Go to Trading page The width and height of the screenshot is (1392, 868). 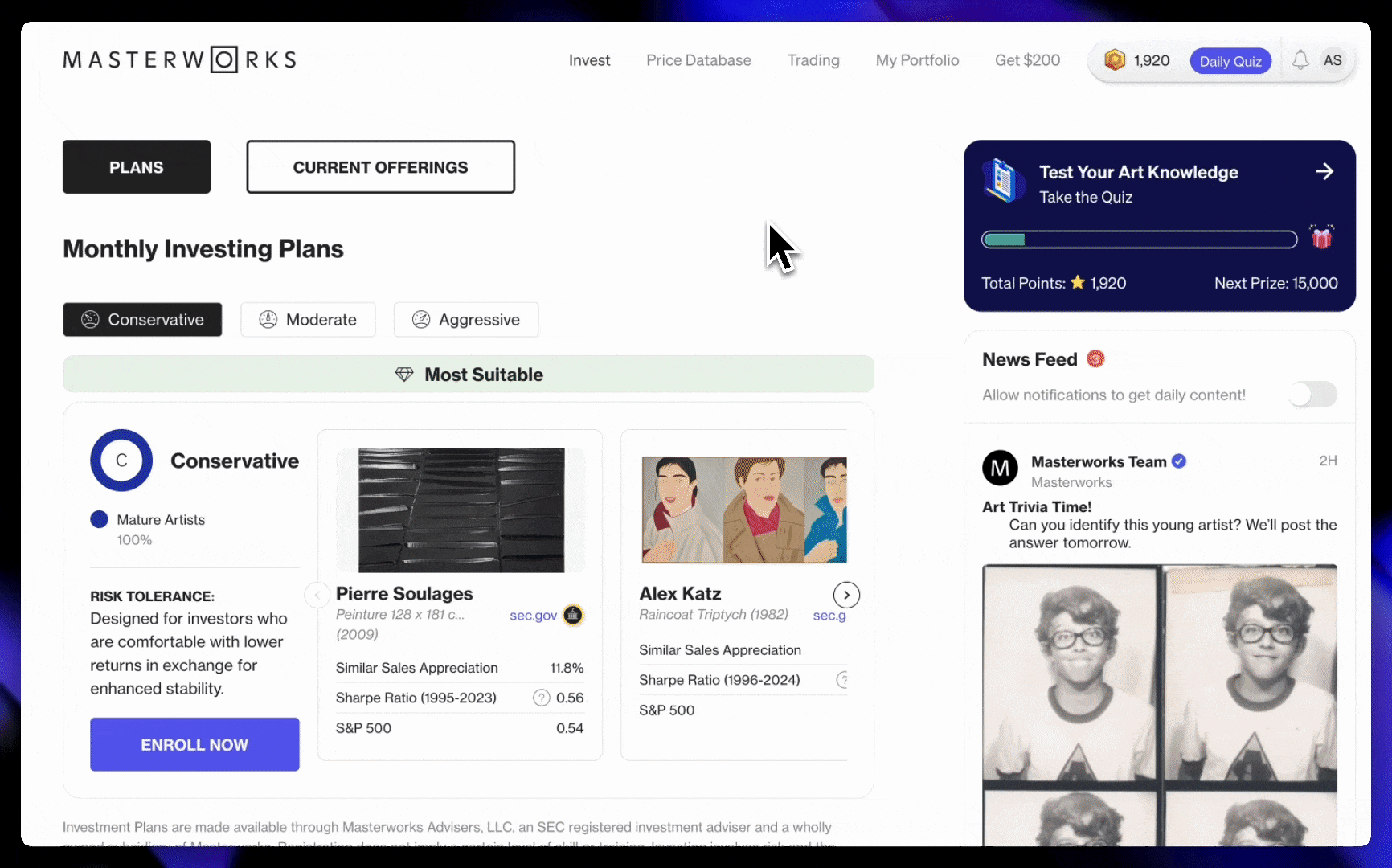(x=813, y=60)
